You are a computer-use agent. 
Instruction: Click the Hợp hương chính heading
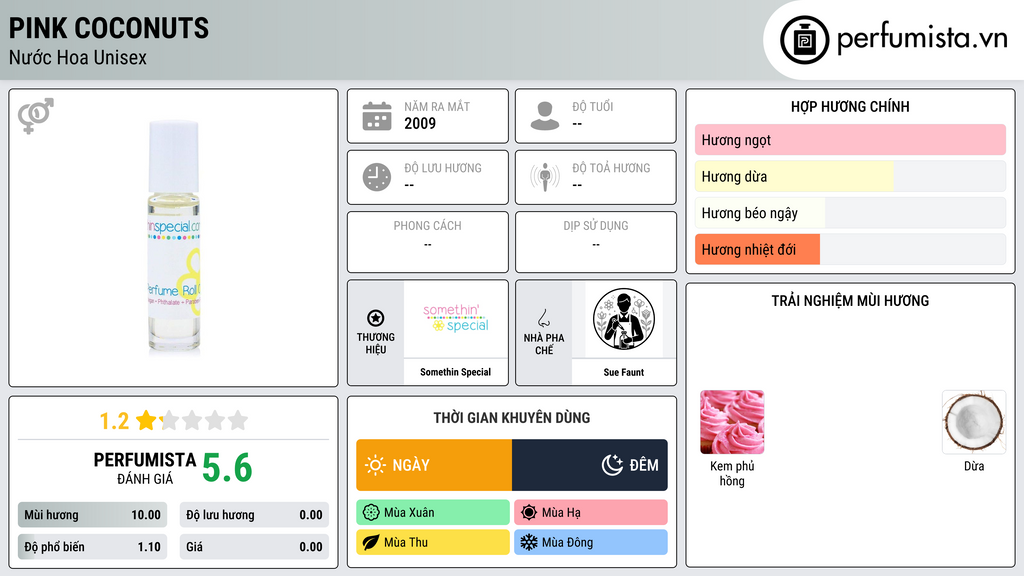coord(850,106)
